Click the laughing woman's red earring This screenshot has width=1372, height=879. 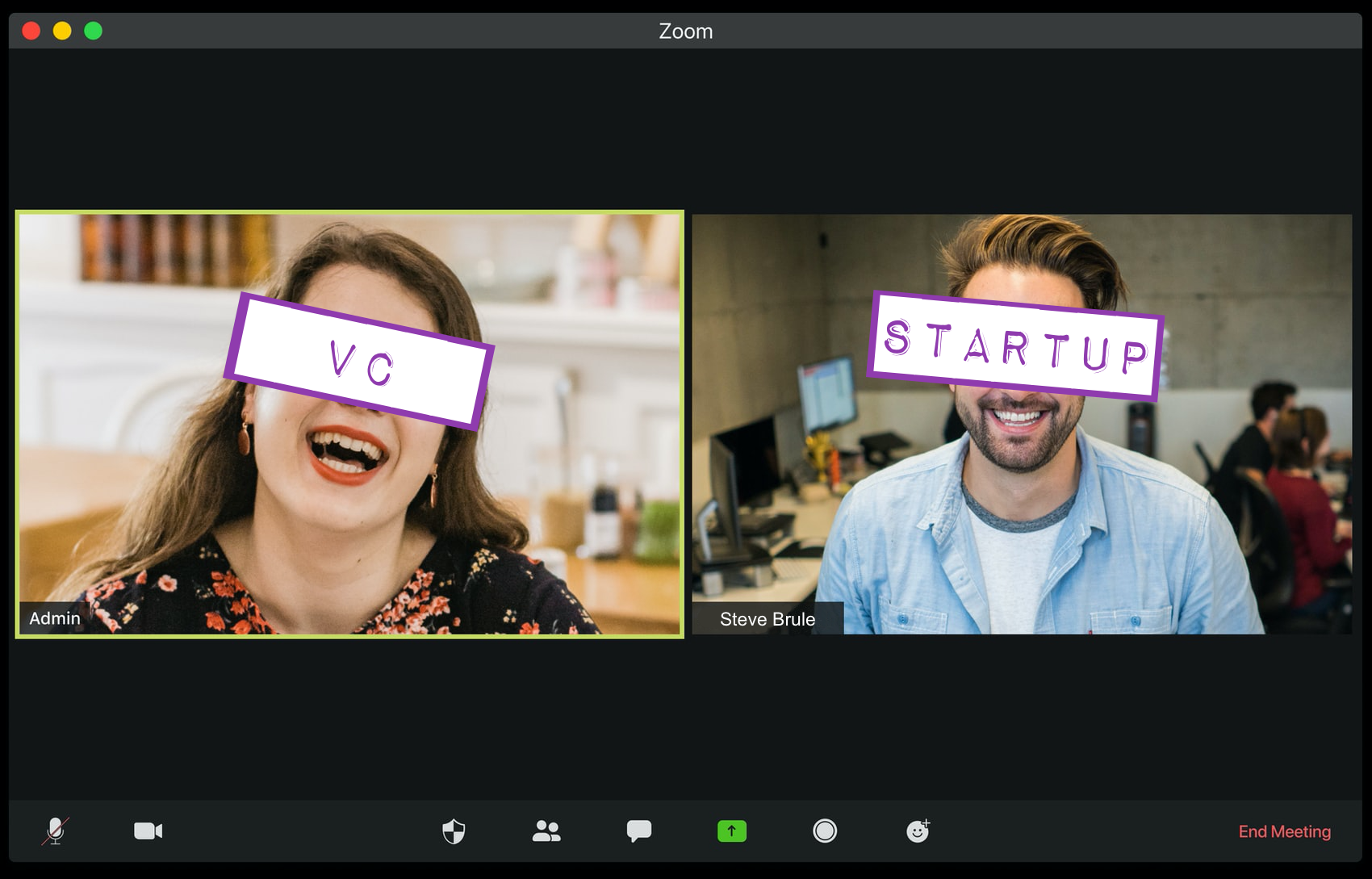click(245, 438)
